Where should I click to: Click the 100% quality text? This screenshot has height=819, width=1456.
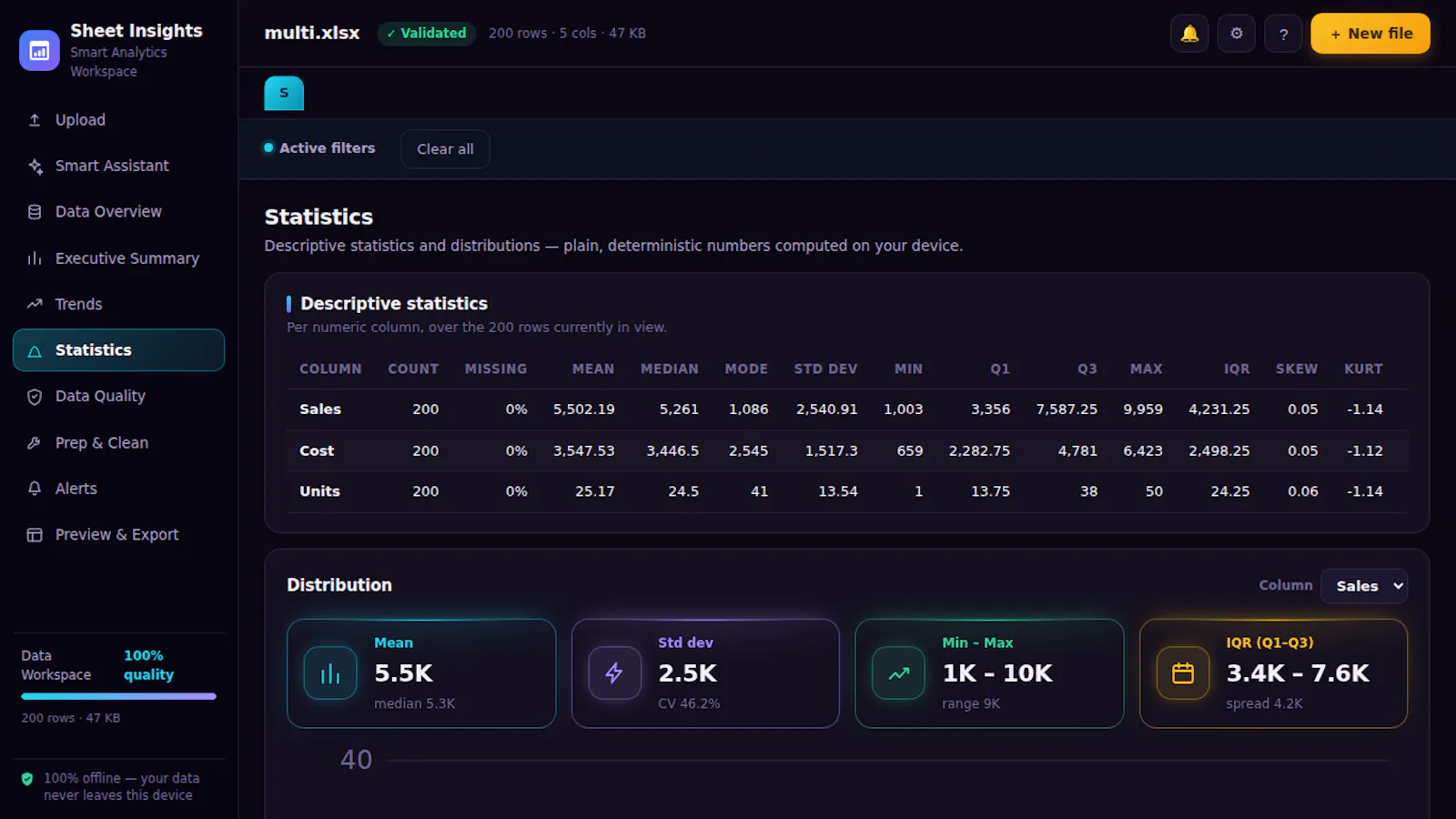pos(148,665)
